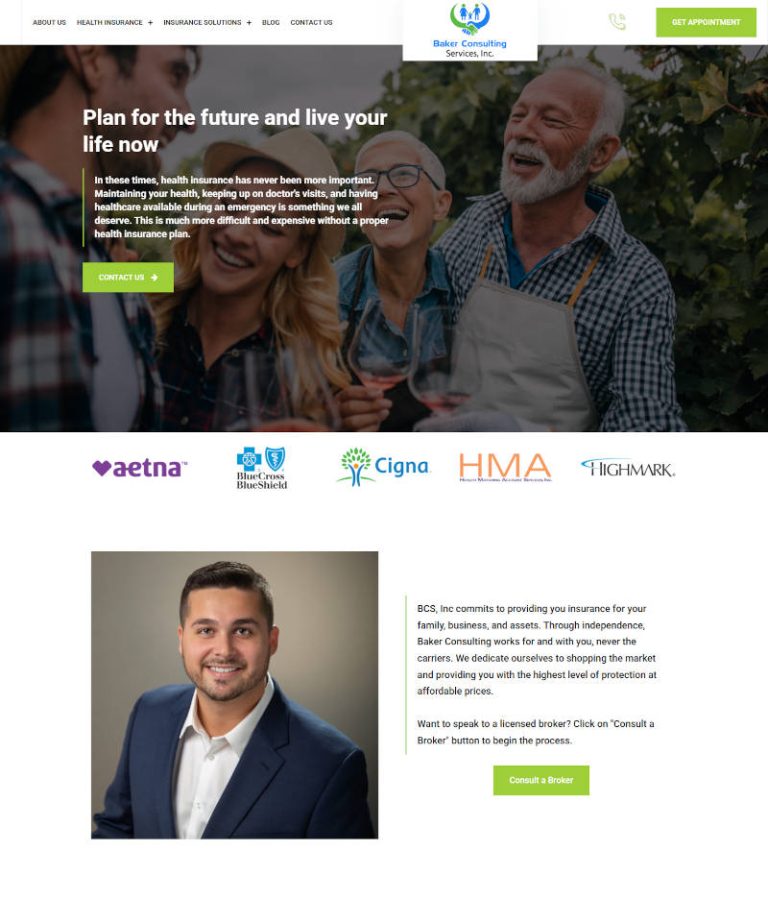Screen dimensions: 768x900
Task: Click the Highmark logo
Action: pos(628,468)
